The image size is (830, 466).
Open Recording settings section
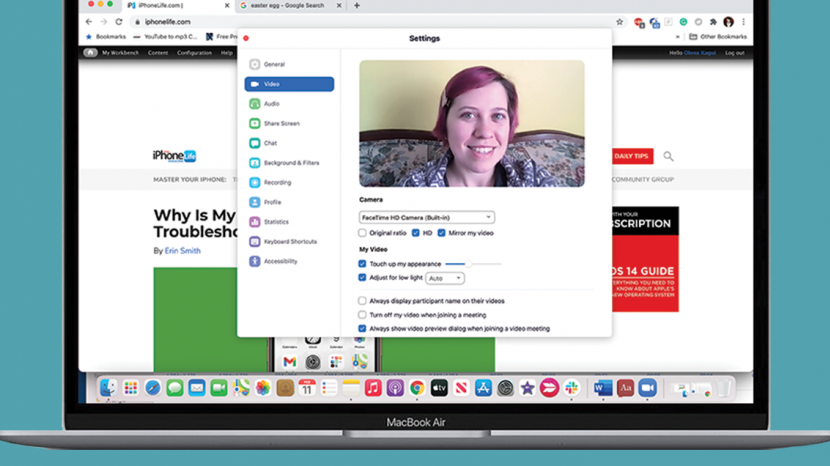click(x=289, y=182)
